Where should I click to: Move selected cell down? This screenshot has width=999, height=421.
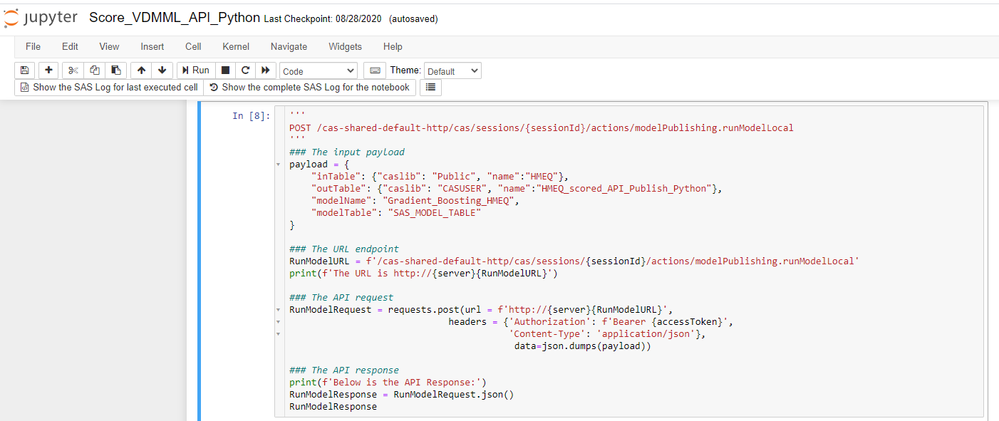point(162,71)
